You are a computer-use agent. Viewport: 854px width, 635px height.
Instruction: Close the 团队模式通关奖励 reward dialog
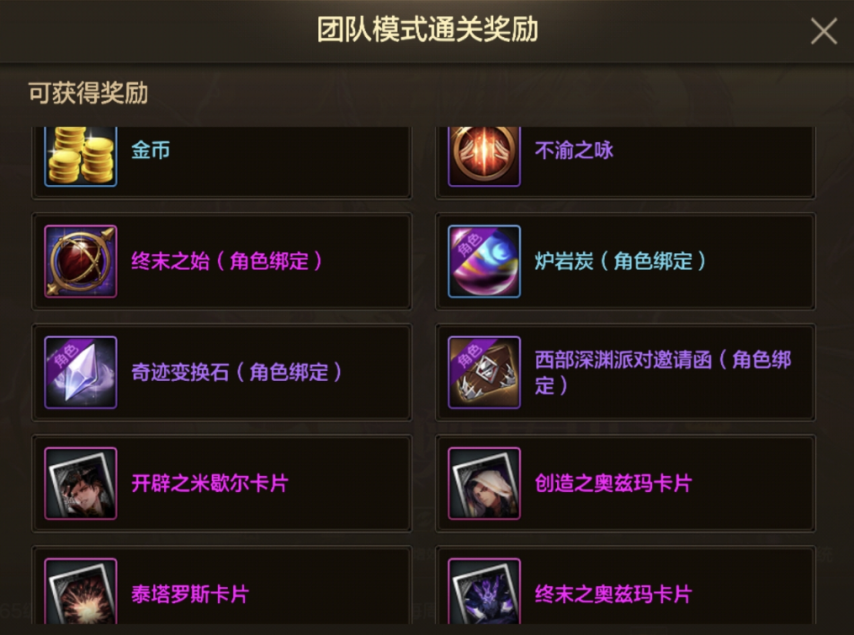tap(824, 31)
